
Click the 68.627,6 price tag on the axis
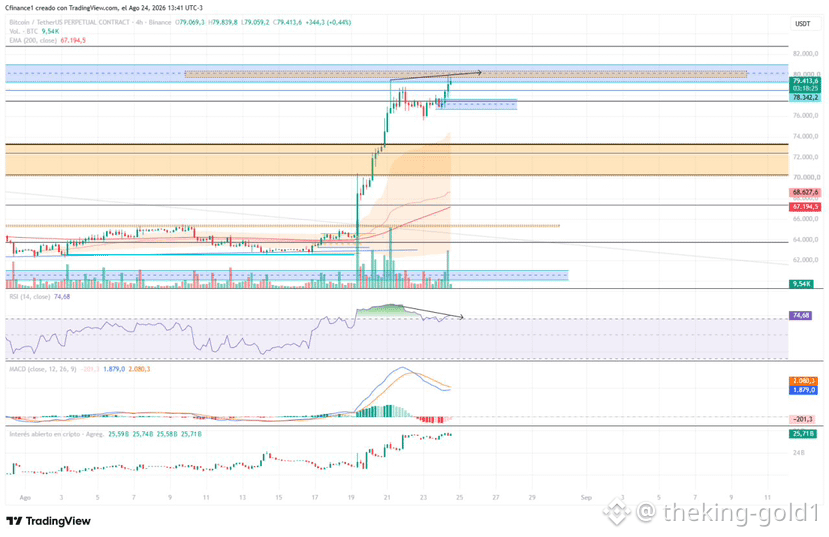(805, 192)
